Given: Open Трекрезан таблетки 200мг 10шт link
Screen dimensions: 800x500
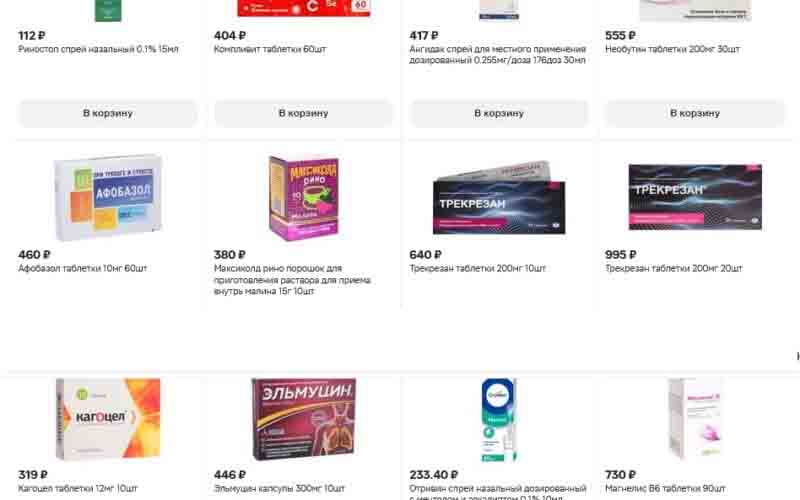Looking at the screenshot, I should [x=478, y=268].
